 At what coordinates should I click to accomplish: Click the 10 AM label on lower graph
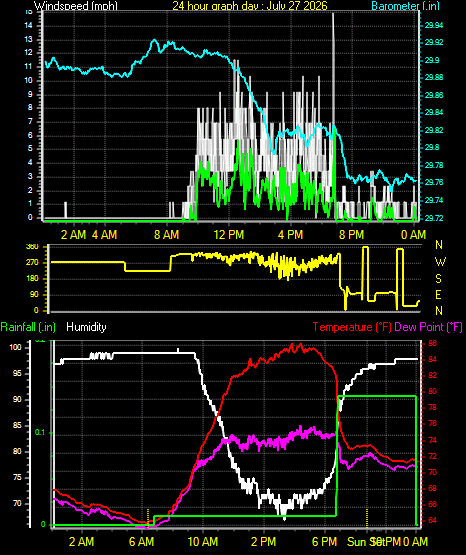click(203, 542)
